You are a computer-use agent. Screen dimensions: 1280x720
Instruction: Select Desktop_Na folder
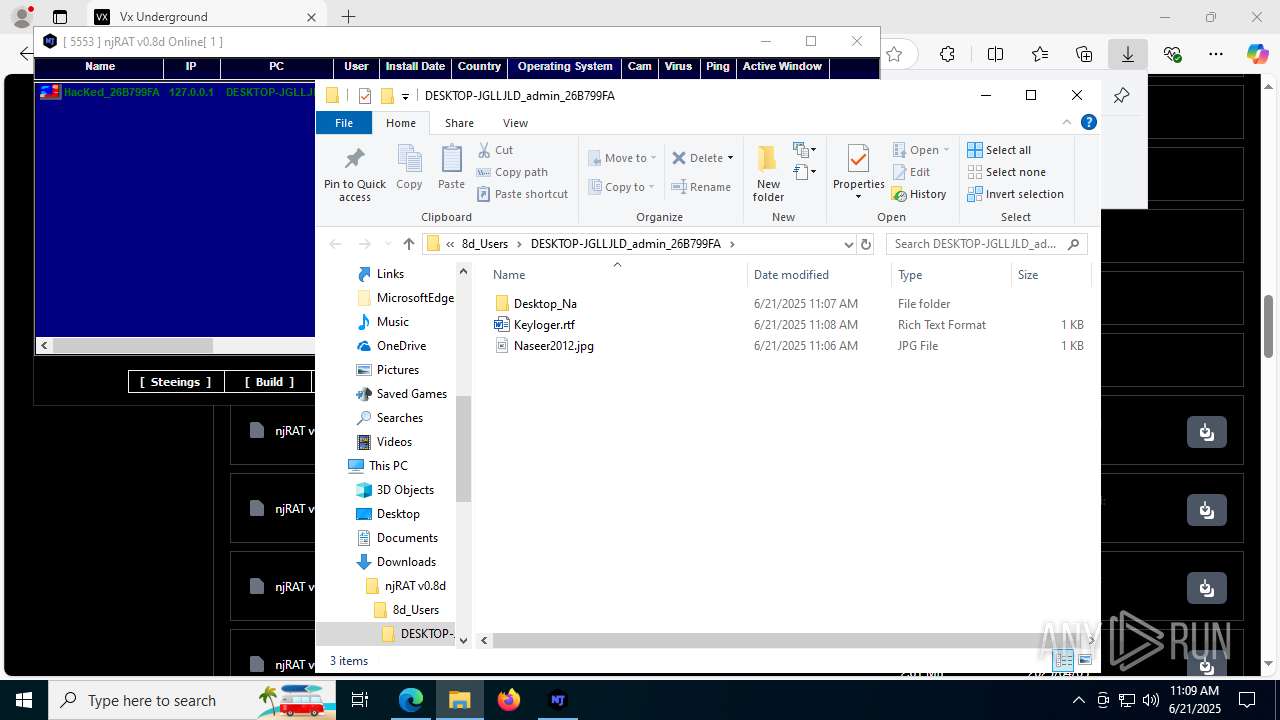545,304
